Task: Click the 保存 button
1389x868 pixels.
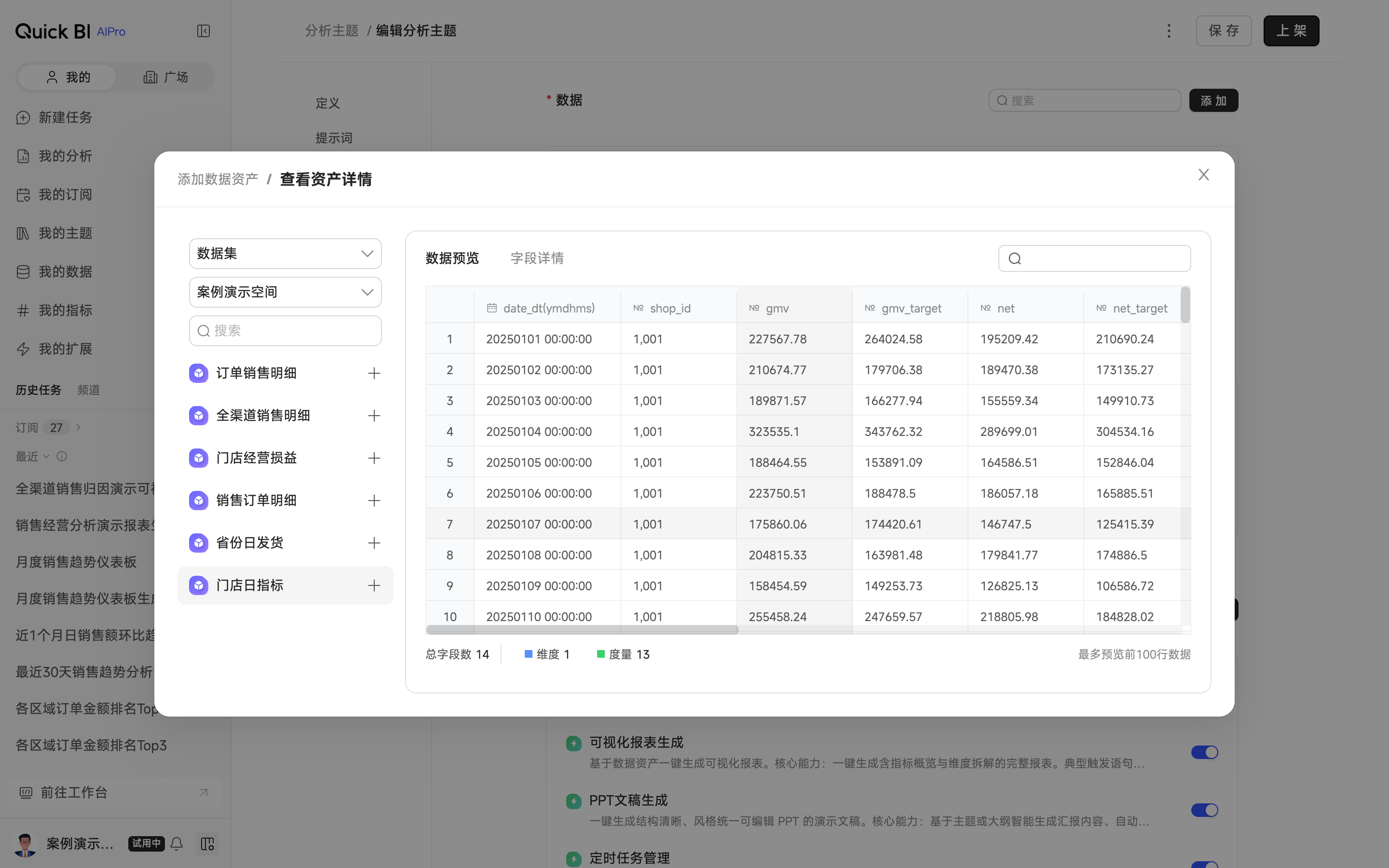Action: coord(1224,31)
